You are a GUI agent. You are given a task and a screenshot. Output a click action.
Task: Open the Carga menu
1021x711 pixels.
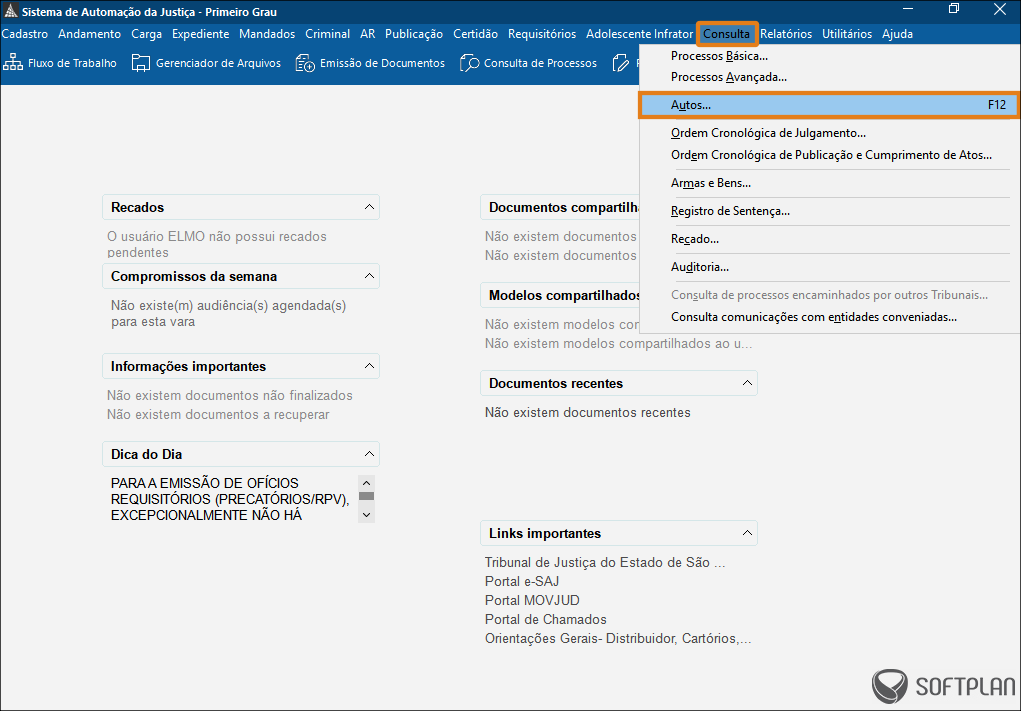tap(147, 34)
